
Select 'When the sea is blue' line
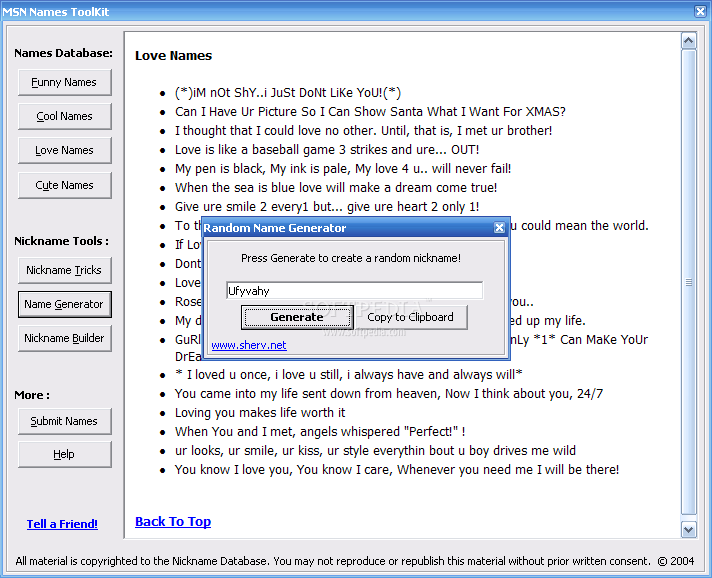click(336, 188)
